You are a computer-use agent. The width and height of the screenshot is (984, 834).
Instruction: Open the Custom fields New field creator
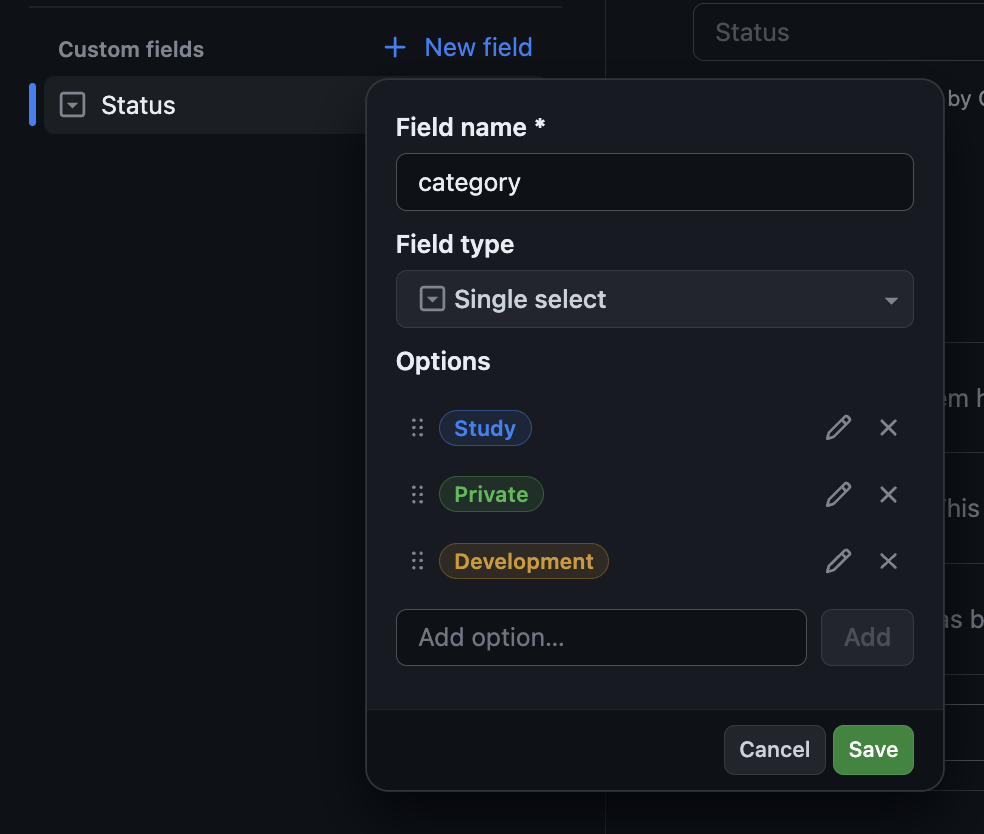(458, 47)
